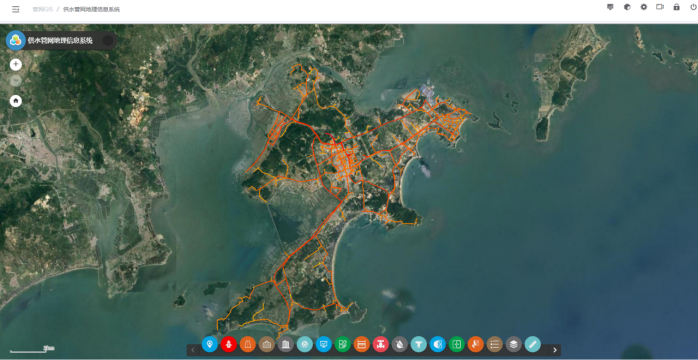The image size is (698, 360).
Task: Select the 供水管网地理信息系统 breadcrumb
Action: point(91,9)
